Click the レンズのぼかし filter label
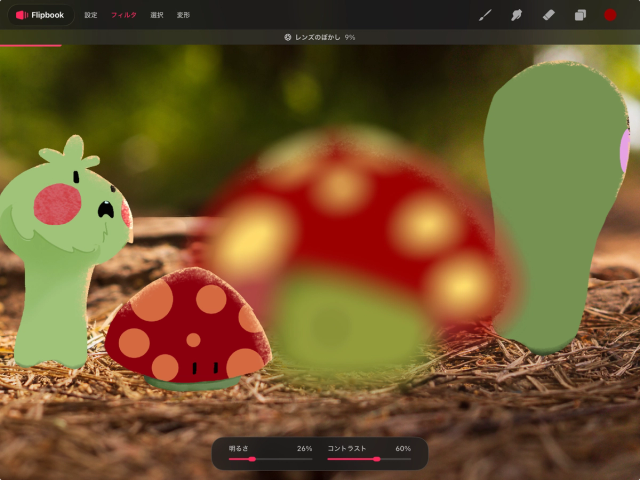This screenshot has height=480, width=640. pyautogui.click(x=318, y=37)
